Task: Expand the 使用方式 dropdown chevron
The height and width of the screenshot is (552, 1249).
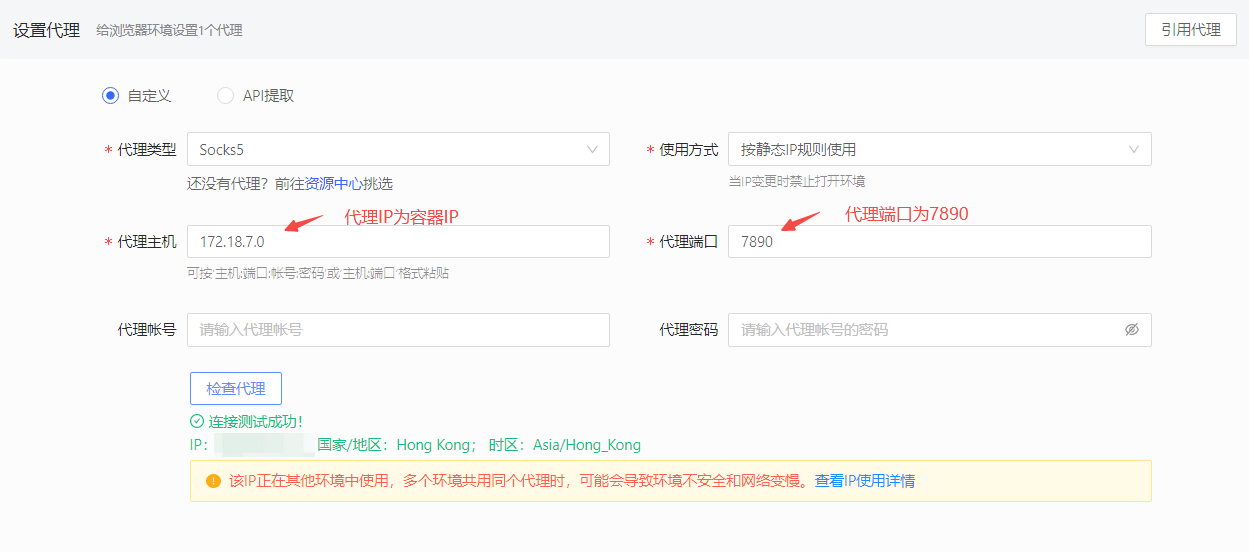Action: [x=1134, y=150]
